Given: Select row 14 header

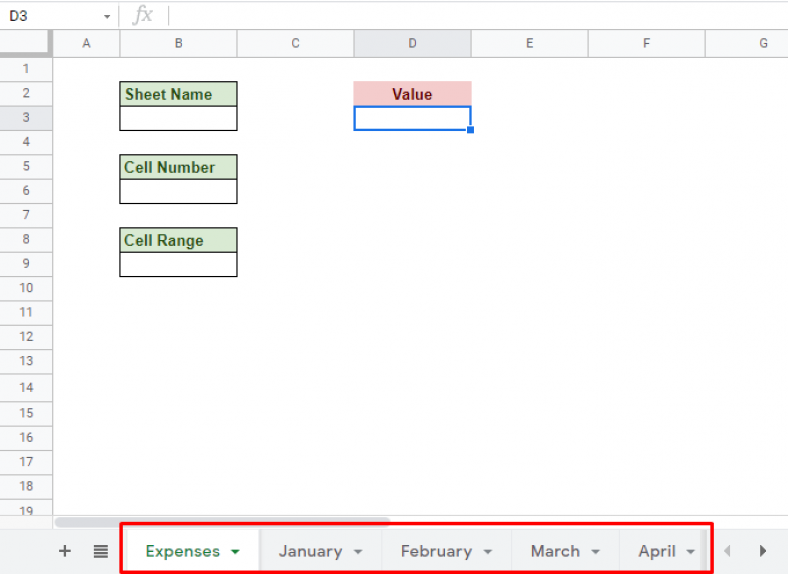Looking at the screenshot, I should click(26, 388).
